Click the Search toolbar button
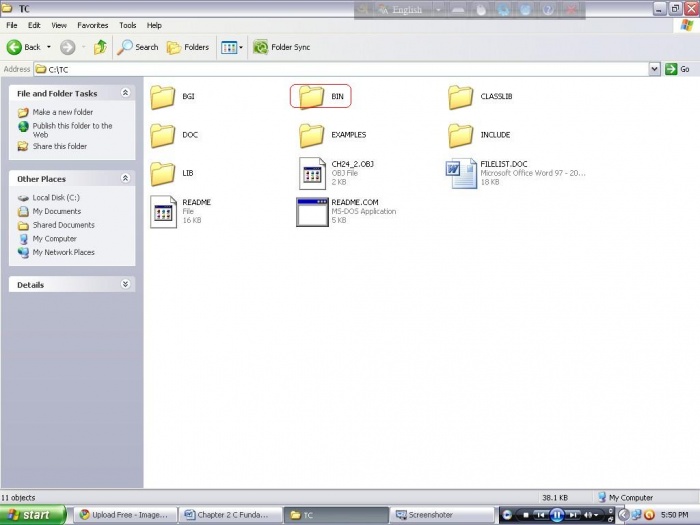 [x=138, y=47]
